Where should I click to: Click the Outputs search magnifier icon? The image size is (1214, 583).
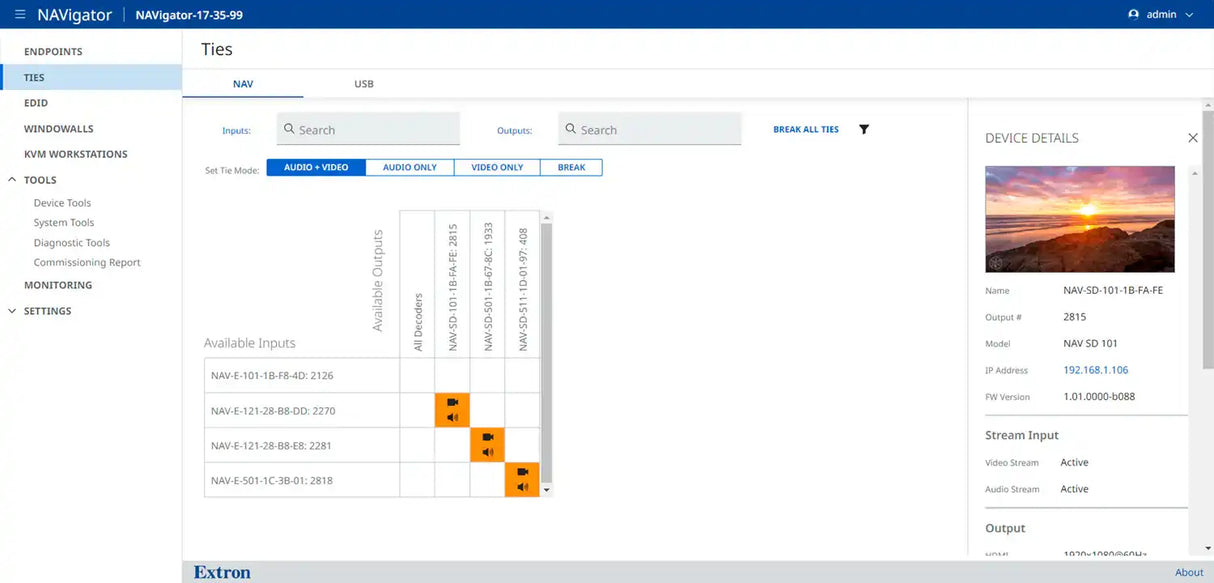click(x=571, y=129)
